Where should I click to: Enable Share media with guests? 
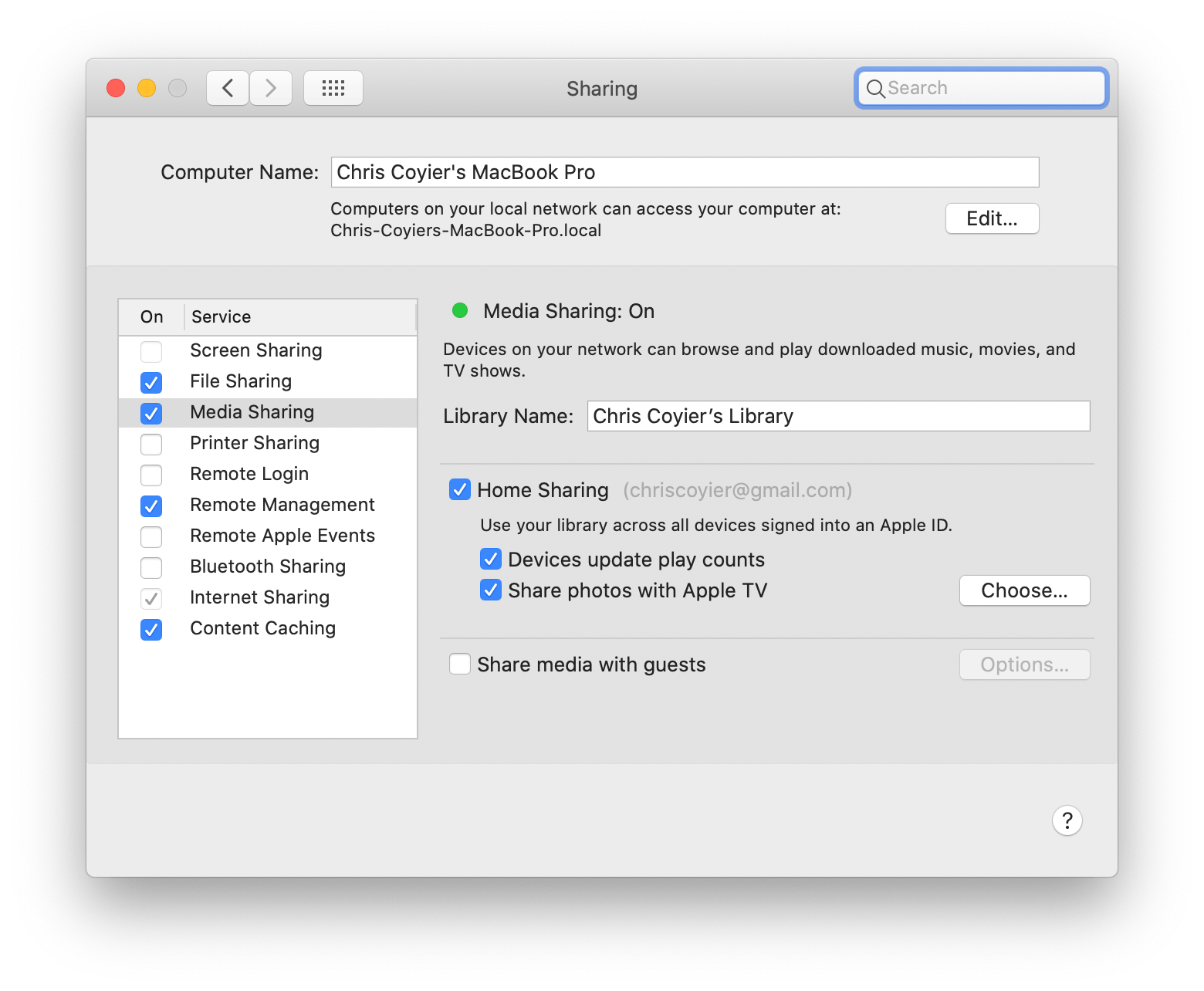[x=460, y=665]
